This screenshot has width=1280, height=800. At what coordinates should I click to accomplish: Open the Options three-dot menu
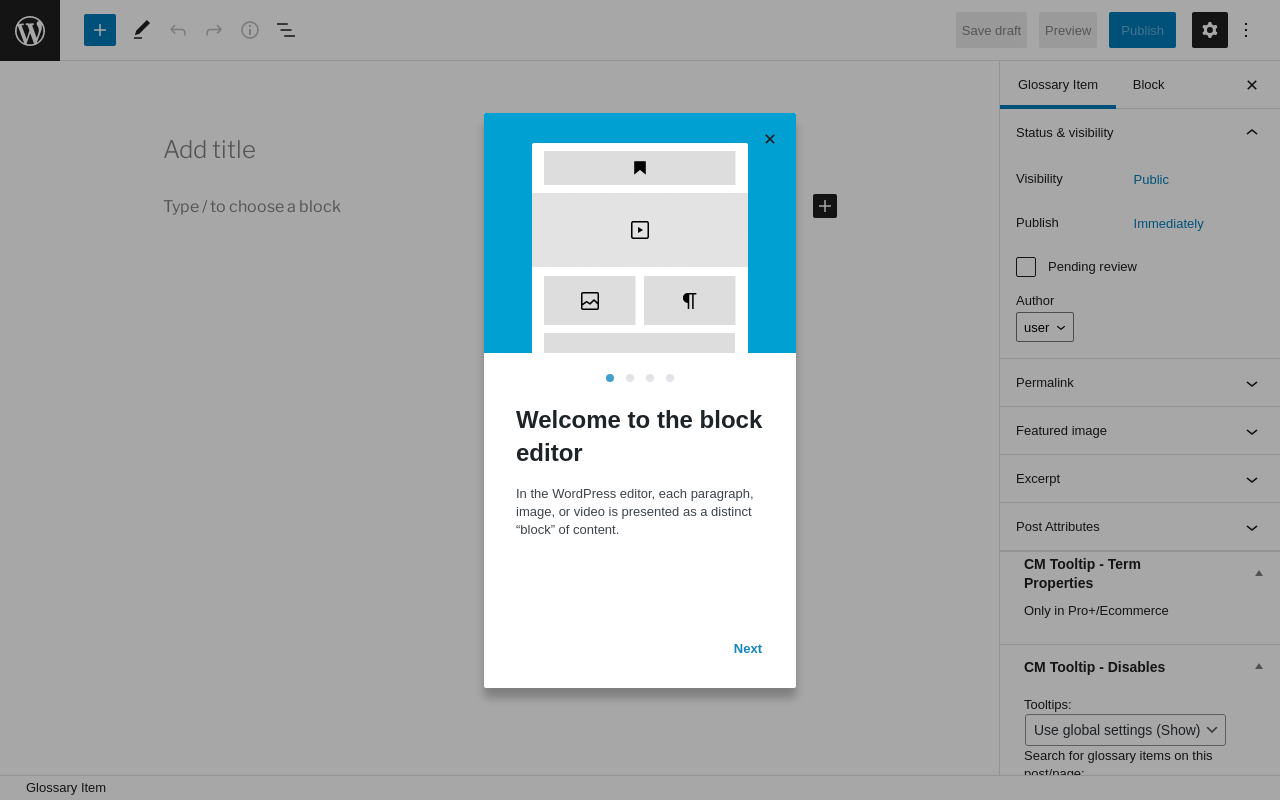1246,30
